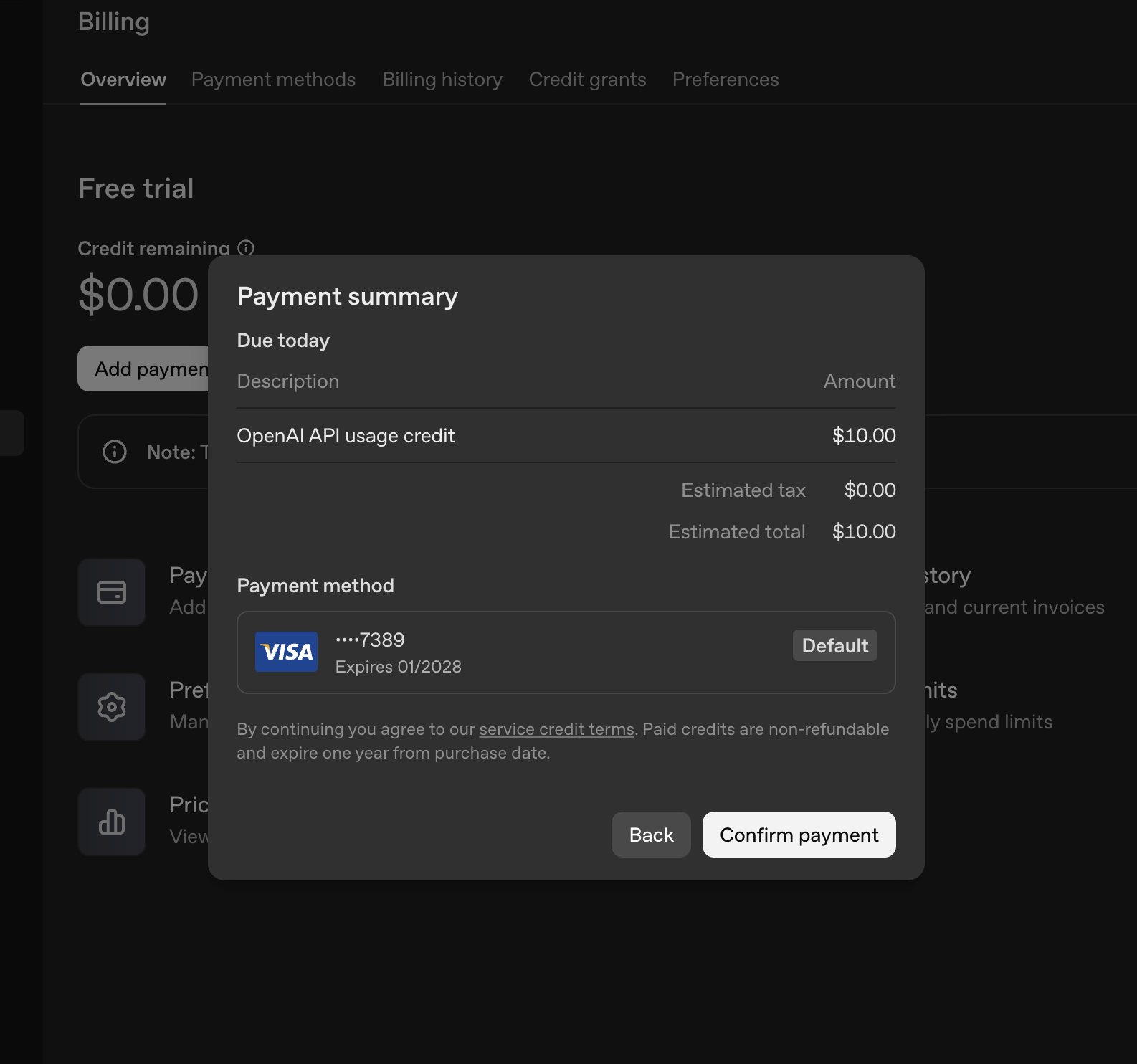The image size is (1137, 1064).
Task: Open the Credit grants tab
Action: pos(587,80)
